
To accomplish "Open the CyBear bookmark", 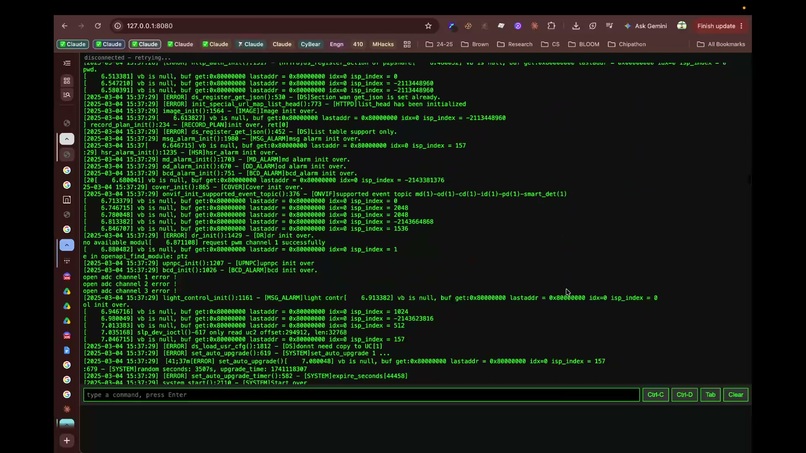I will (310, 44).
